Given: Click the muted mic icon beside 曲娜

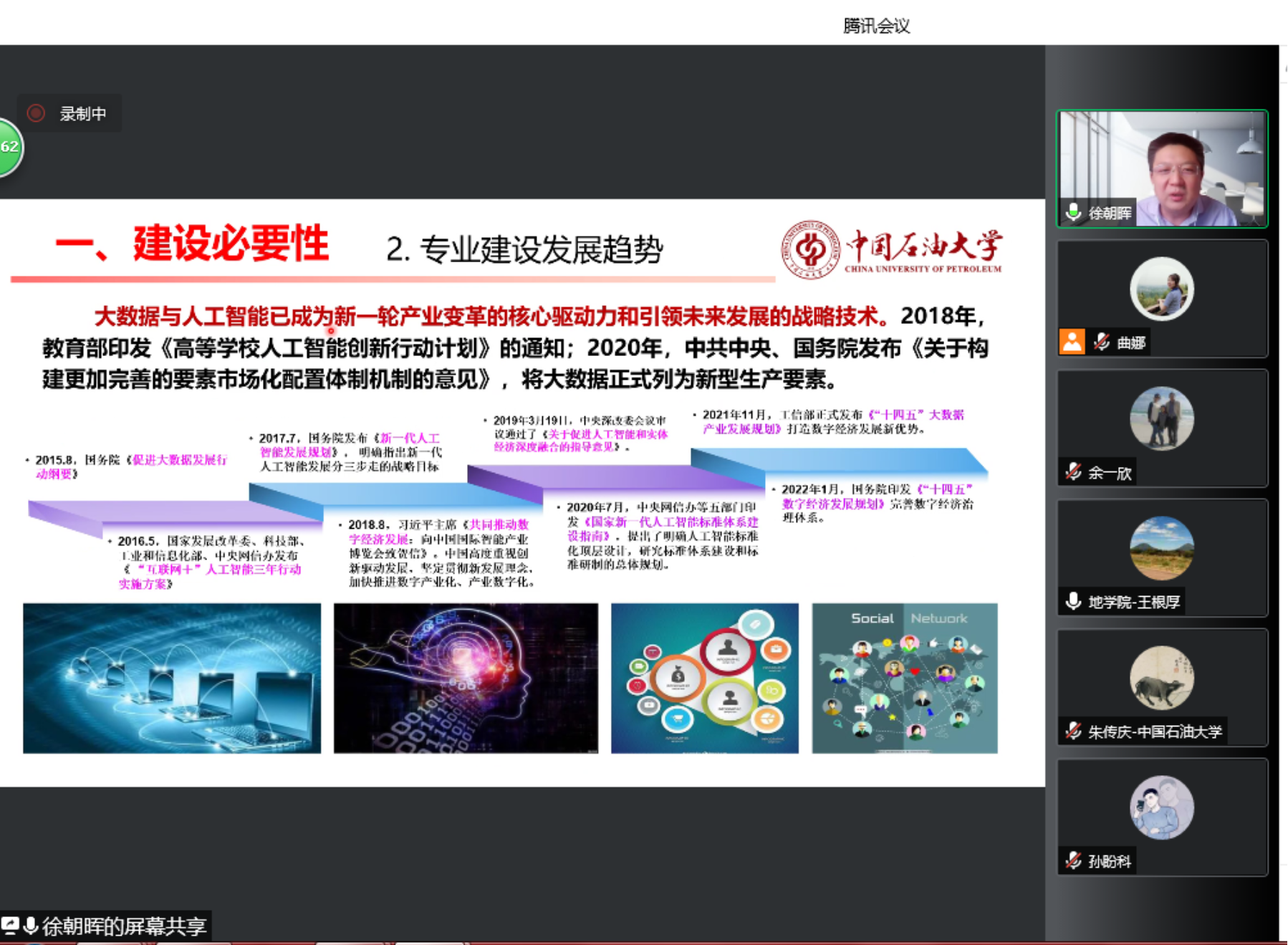Looking at the screenshot, I should click(x=1102, y=342).
